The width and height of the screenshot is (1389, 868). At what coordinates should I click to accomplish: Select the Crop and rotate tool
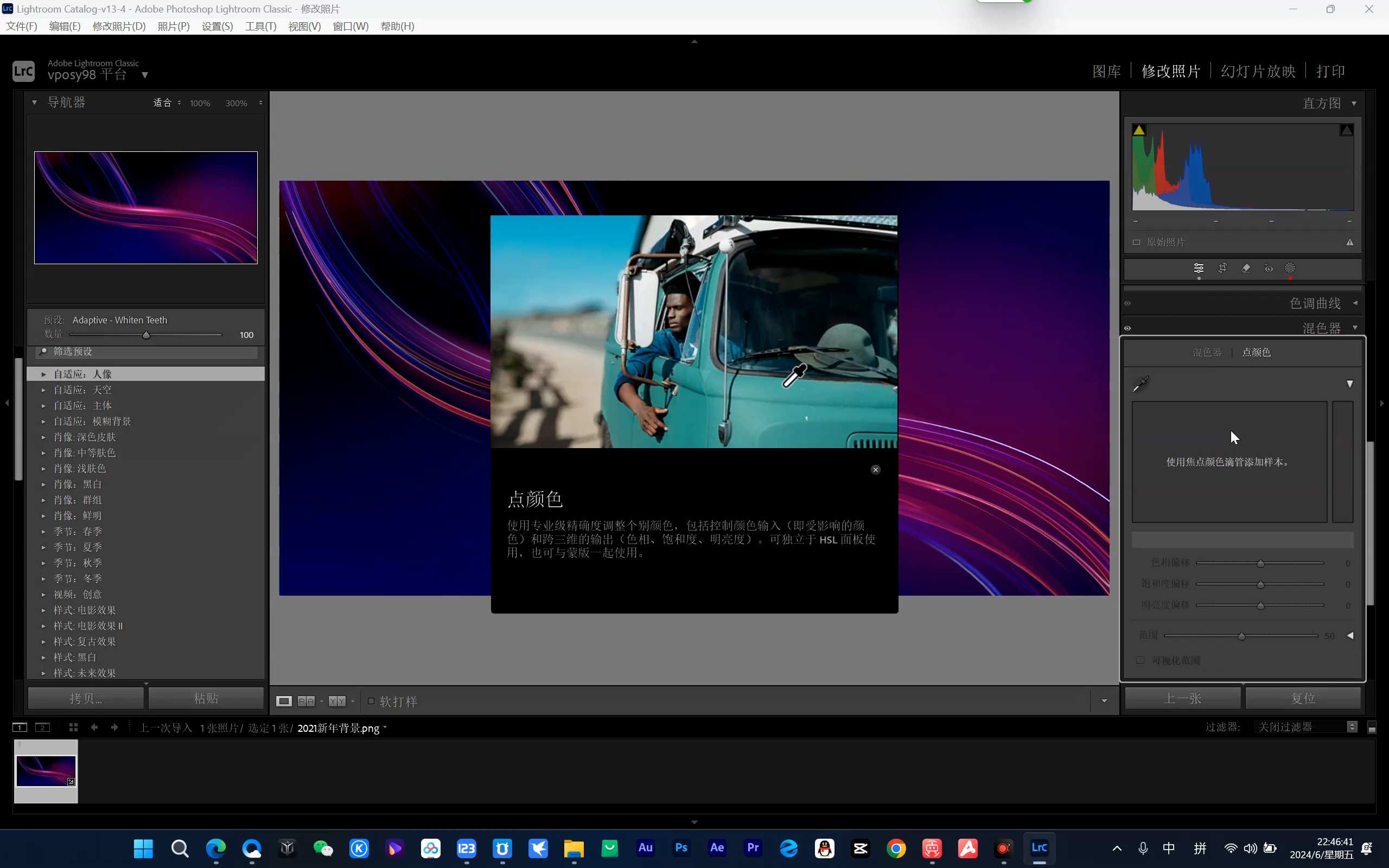tap(1222, 268)
